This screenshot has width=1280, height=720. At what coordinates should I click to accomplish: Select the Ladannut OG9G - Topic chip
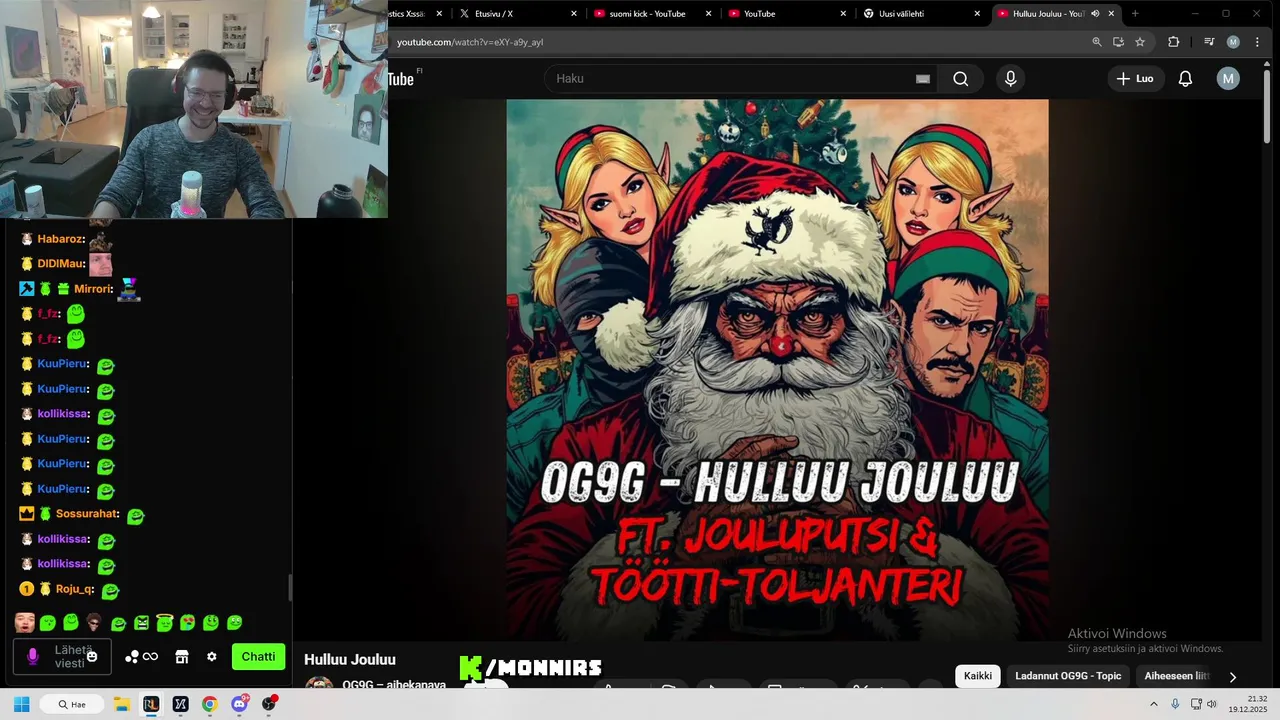(x=1068, y=676)
